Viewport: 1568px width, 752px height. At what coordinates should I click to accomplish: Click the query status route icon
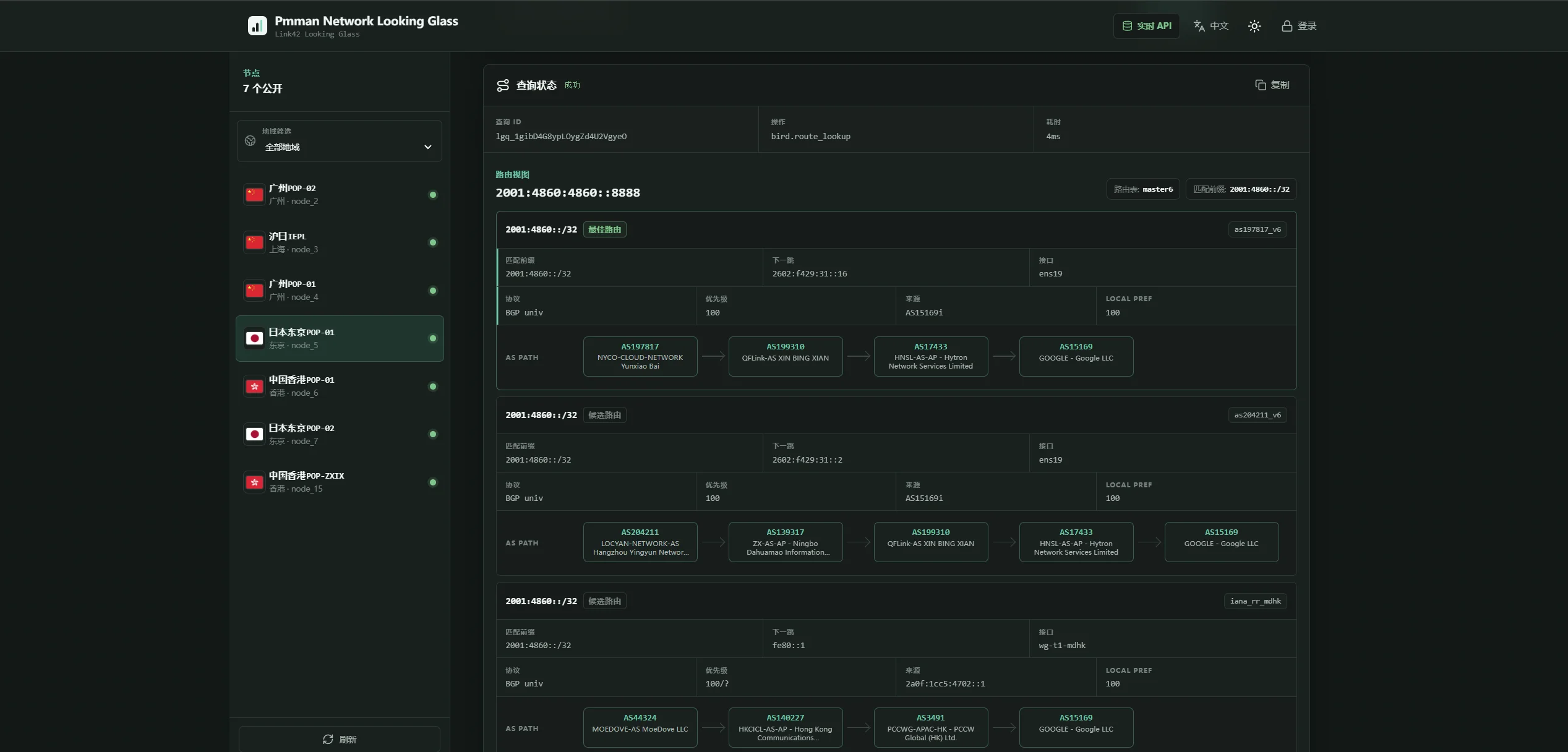[503, 85]
